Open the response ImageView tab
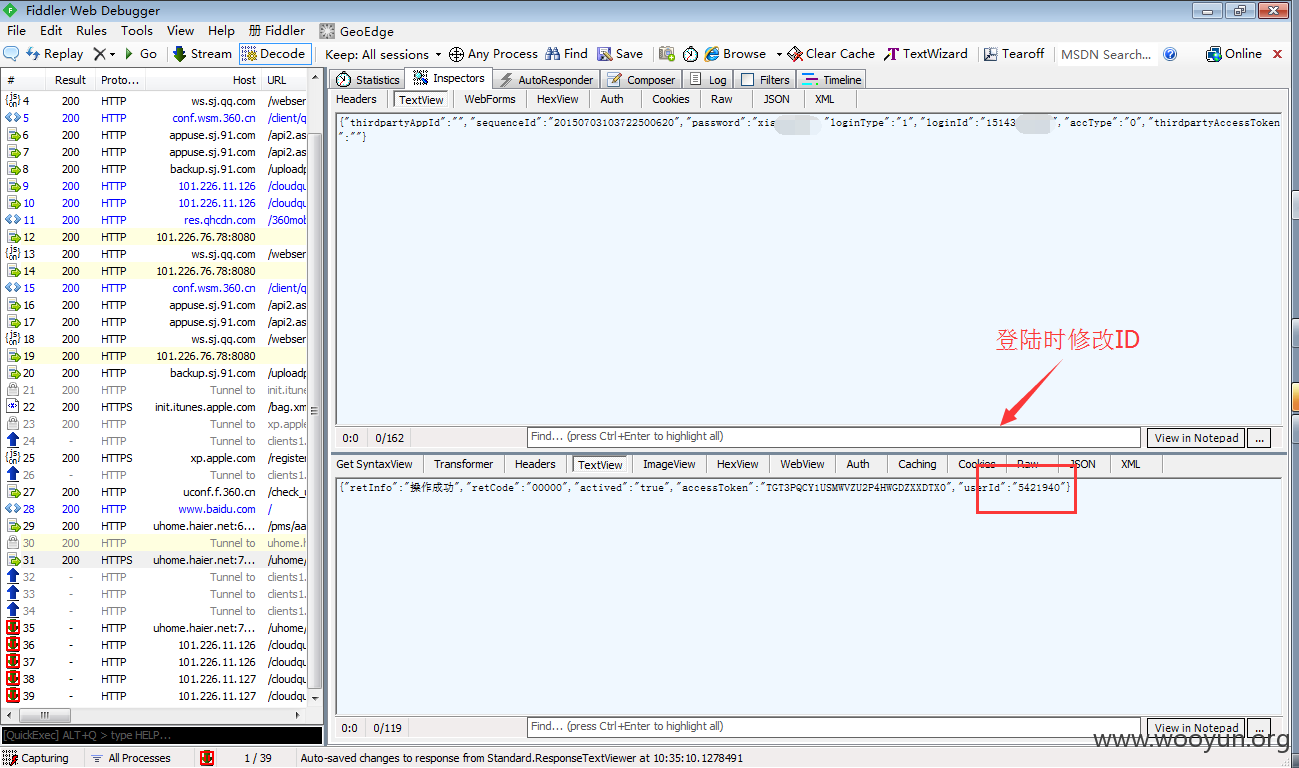Viewport: 1299px width, 768px height. coord(669,464)
